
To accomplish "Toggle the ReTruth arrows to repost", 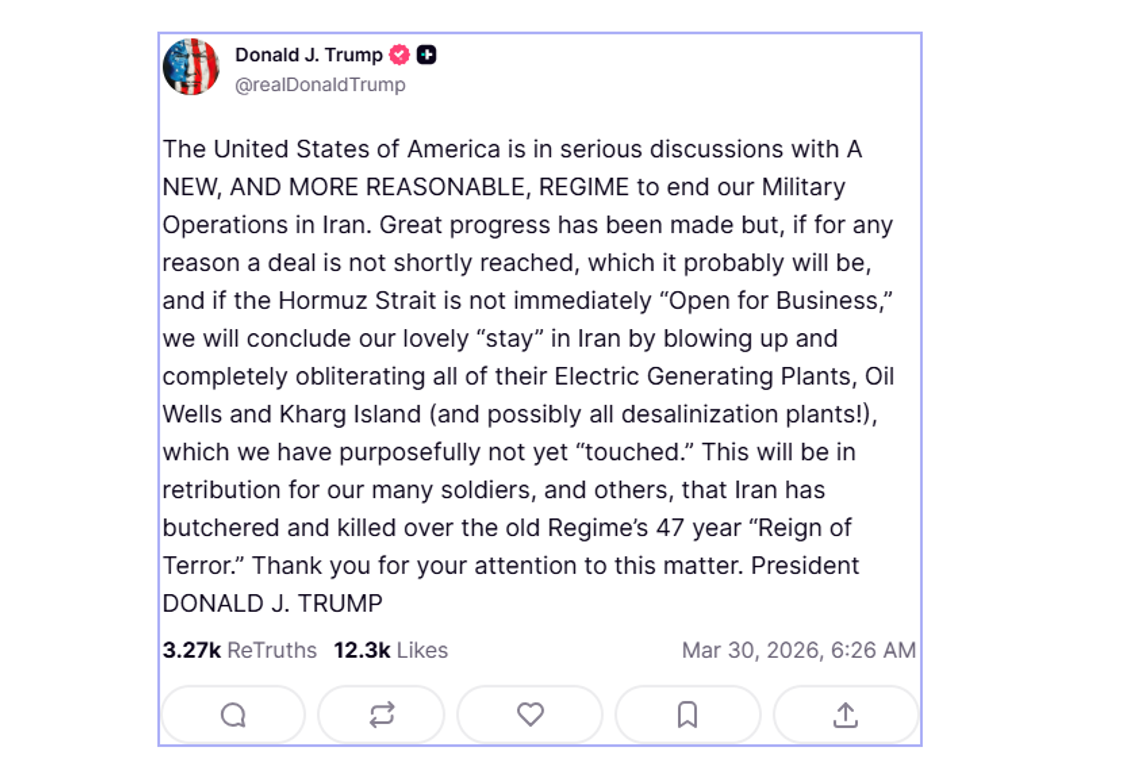I will click(x=381, y=714).
